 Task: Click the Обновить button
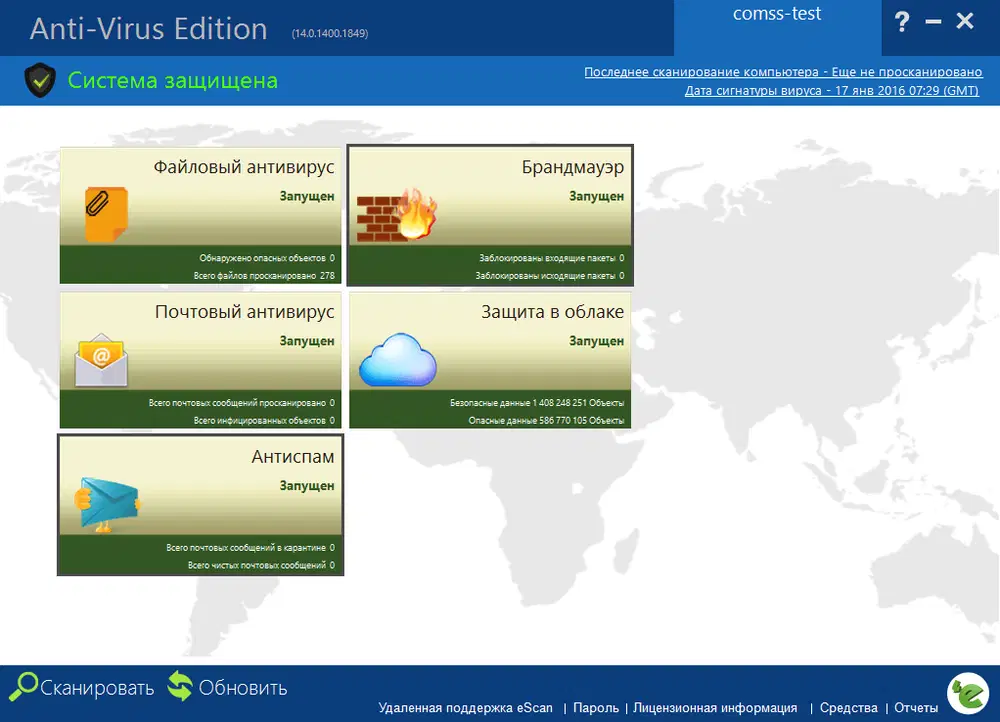coord(227,688)
